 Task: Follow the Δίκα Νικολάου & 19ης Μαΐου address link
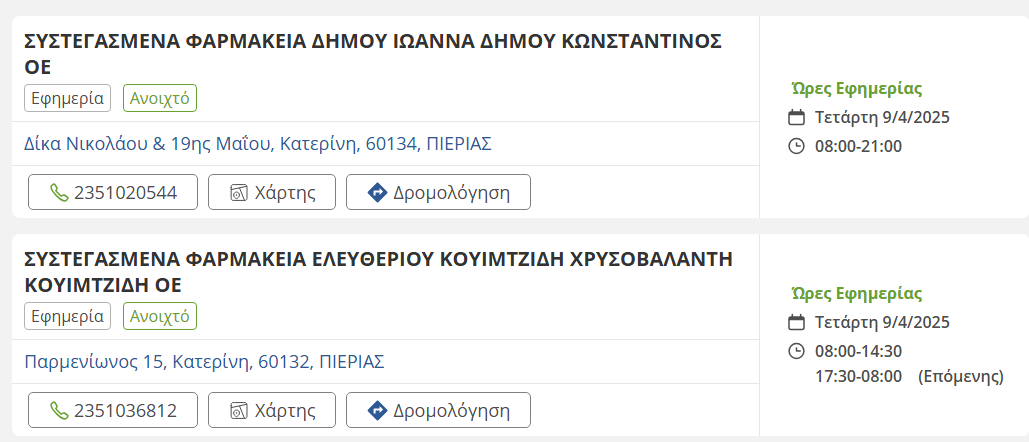pos(257,143)
